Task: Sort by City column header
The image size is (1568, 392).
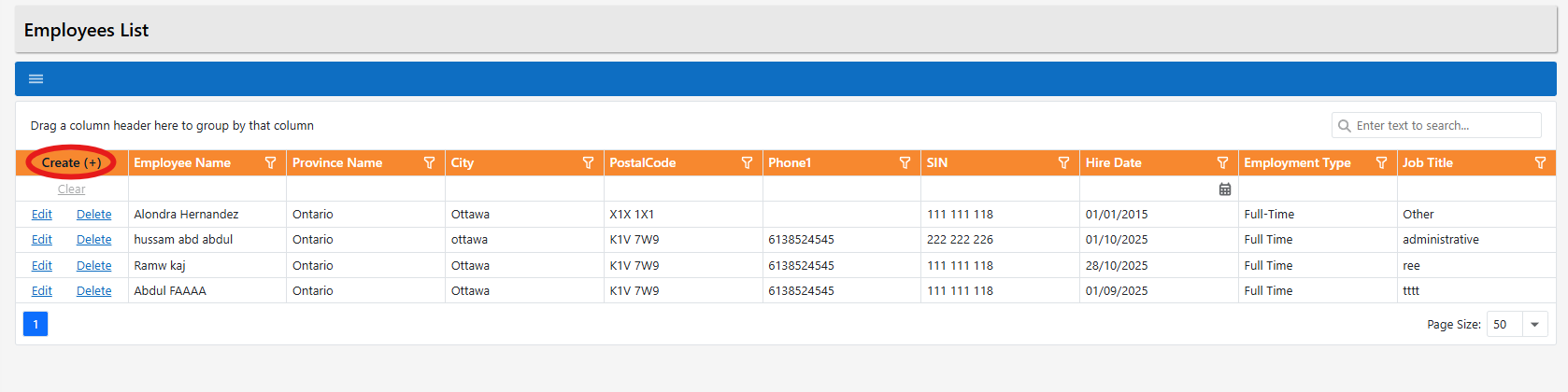Action: (x=463, y=162)
